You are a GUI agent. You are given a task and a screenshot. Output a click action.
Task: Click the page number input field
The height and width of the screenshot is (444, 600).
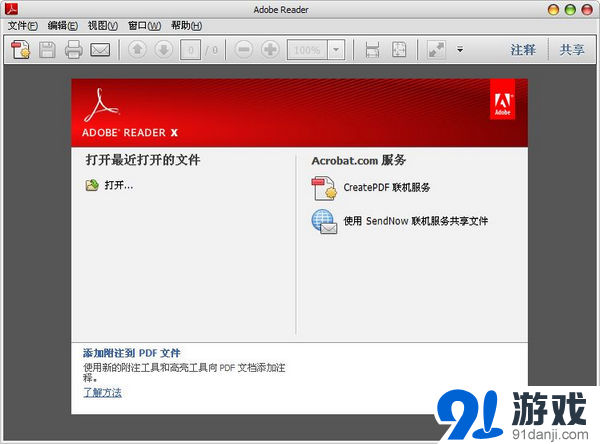(x=190, y=50)
